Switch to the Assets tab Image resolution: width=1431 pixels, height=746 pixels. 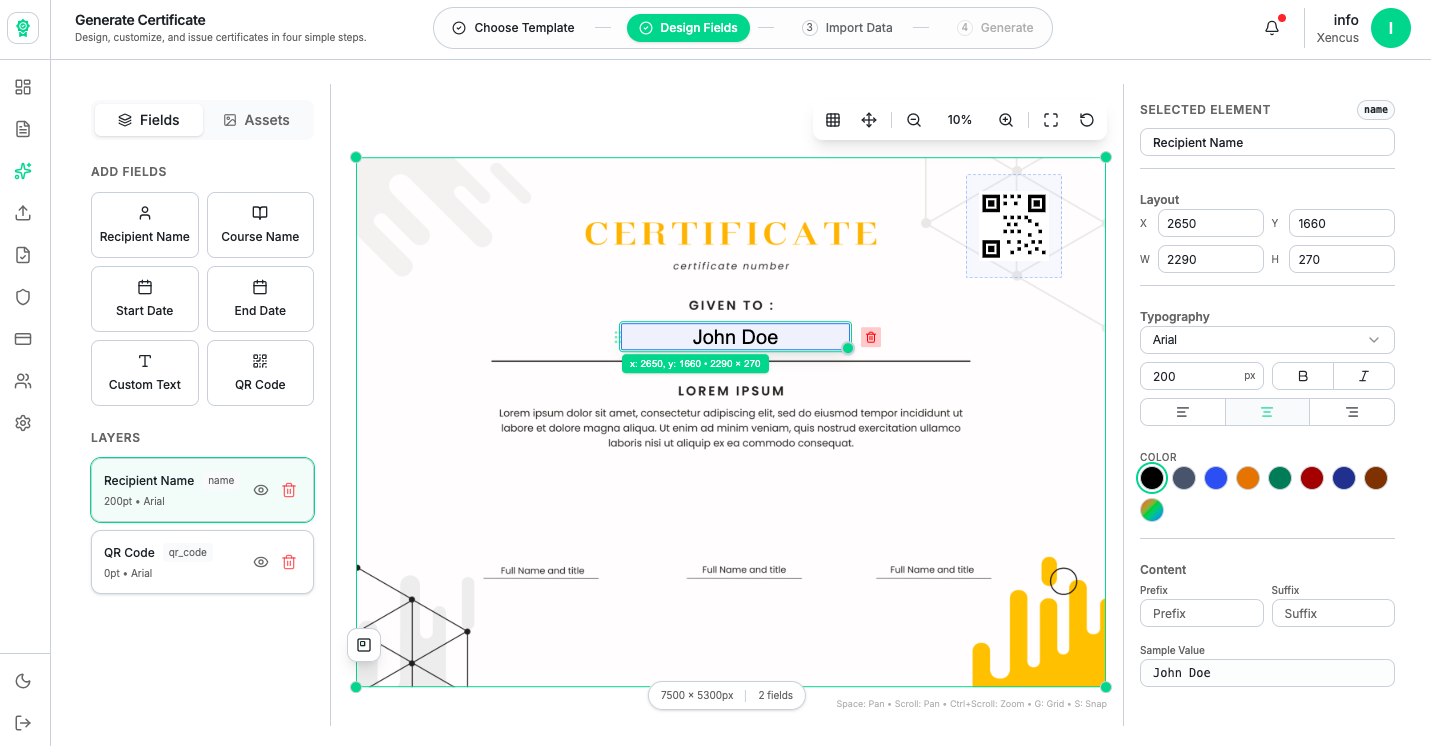[x=256, y=120]
